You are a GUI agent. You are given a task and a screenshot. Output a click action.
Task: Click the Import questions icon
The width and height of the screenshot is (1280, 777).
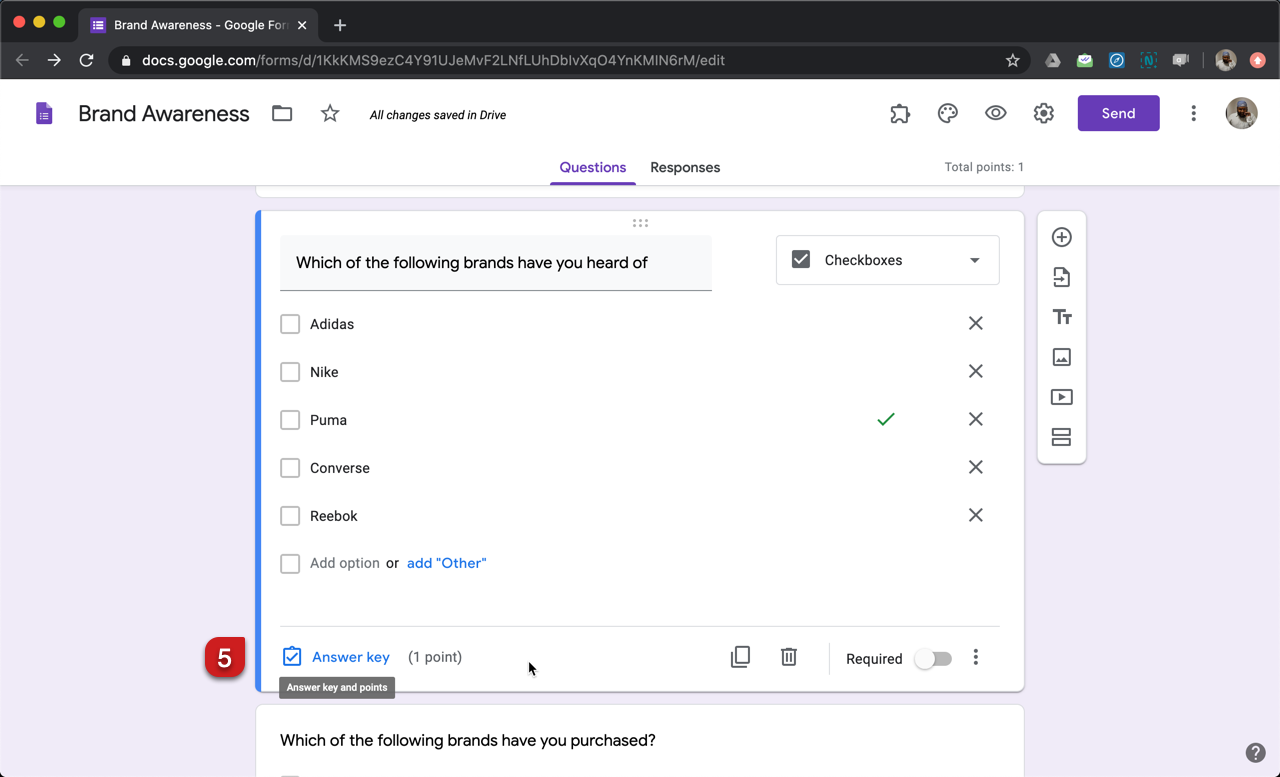[1061, 277]
